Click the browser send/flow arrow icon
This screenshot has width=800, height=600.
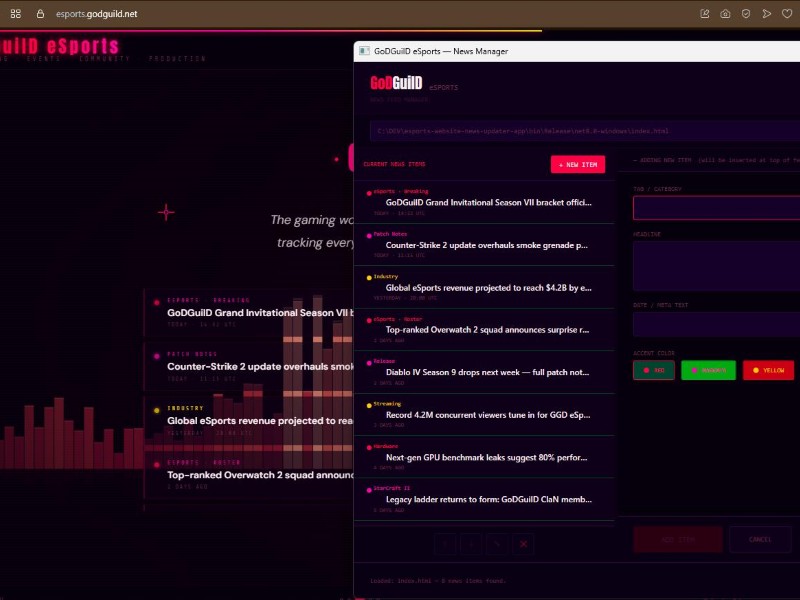766,14
